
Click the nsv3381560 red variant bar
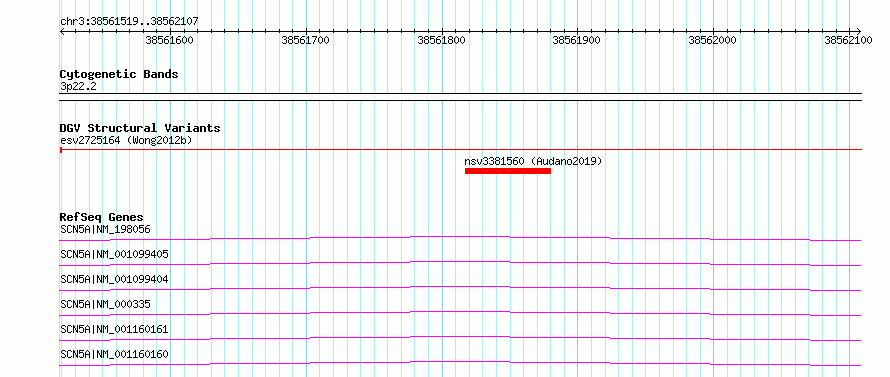507,171
